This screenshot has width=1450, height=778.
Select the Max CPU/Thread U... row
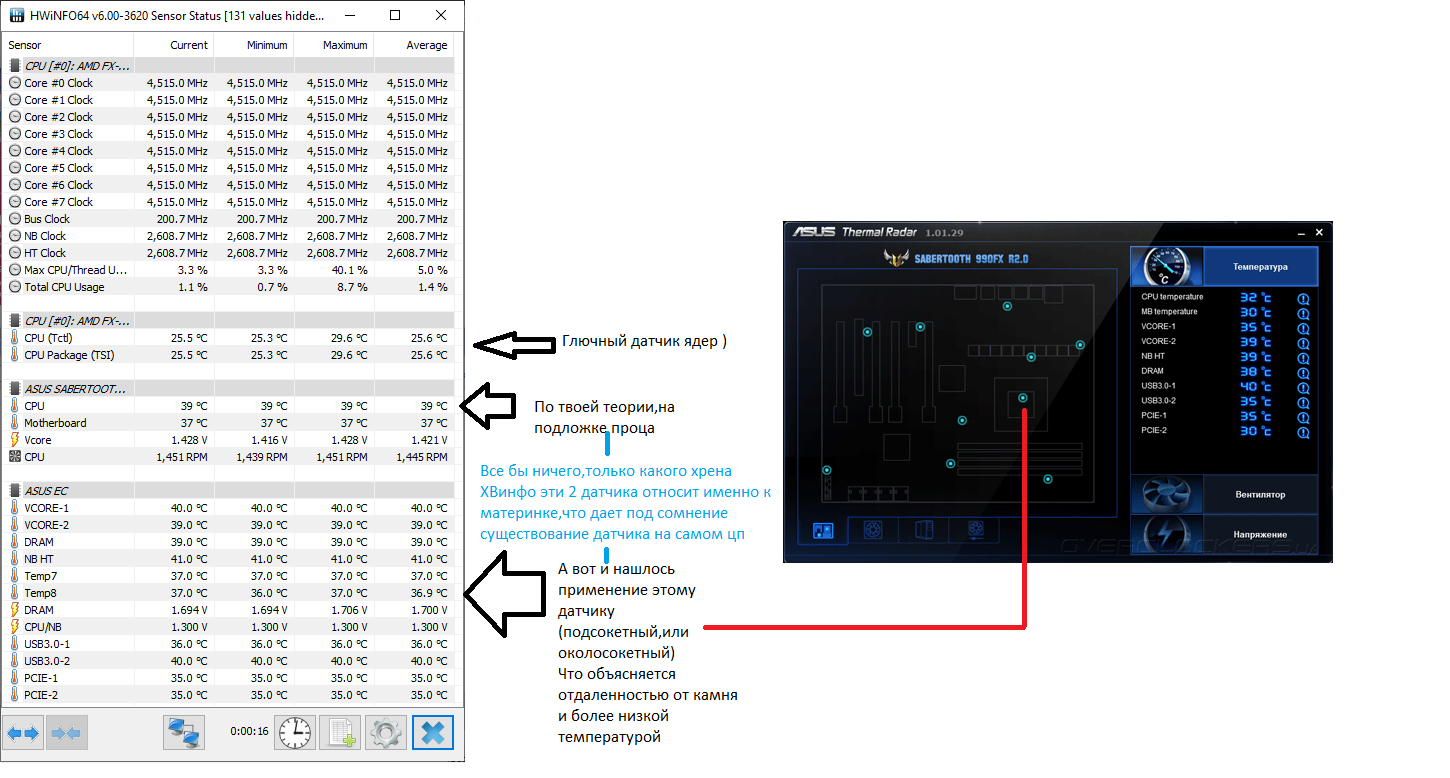point(229,270)
